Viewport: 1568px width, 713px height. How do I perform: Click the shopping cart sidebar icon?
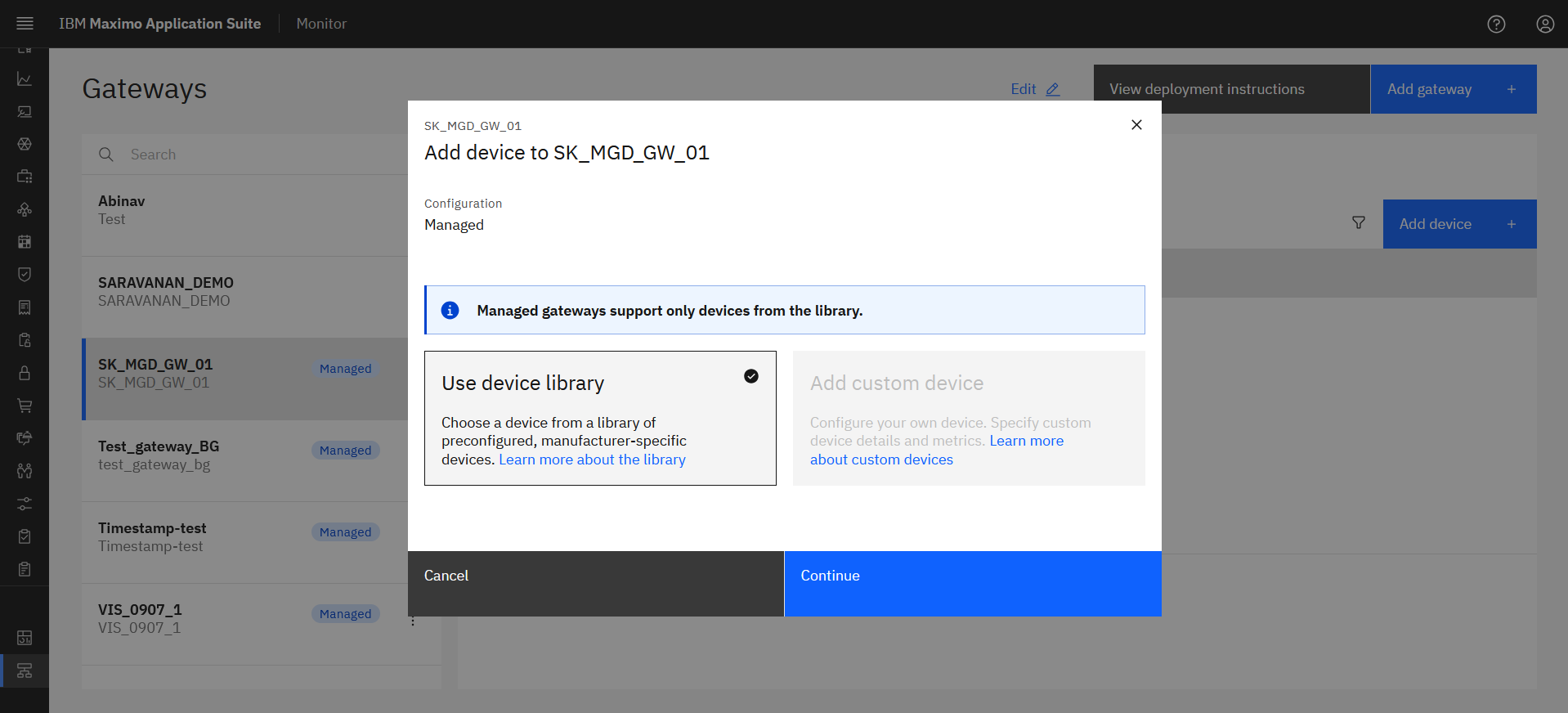tap(25, 406)
